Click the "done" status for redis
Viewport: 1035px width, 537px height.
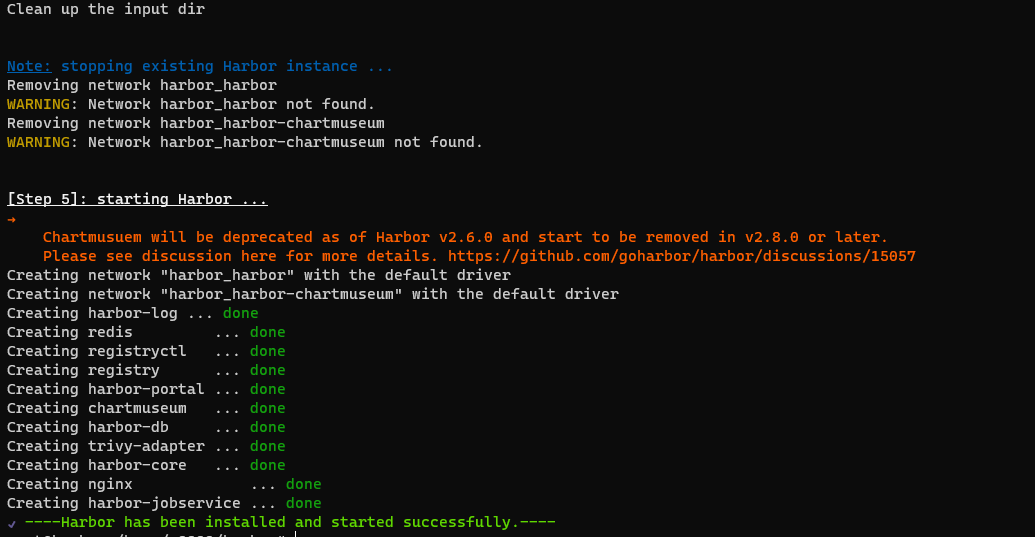(x=267, y=332)
